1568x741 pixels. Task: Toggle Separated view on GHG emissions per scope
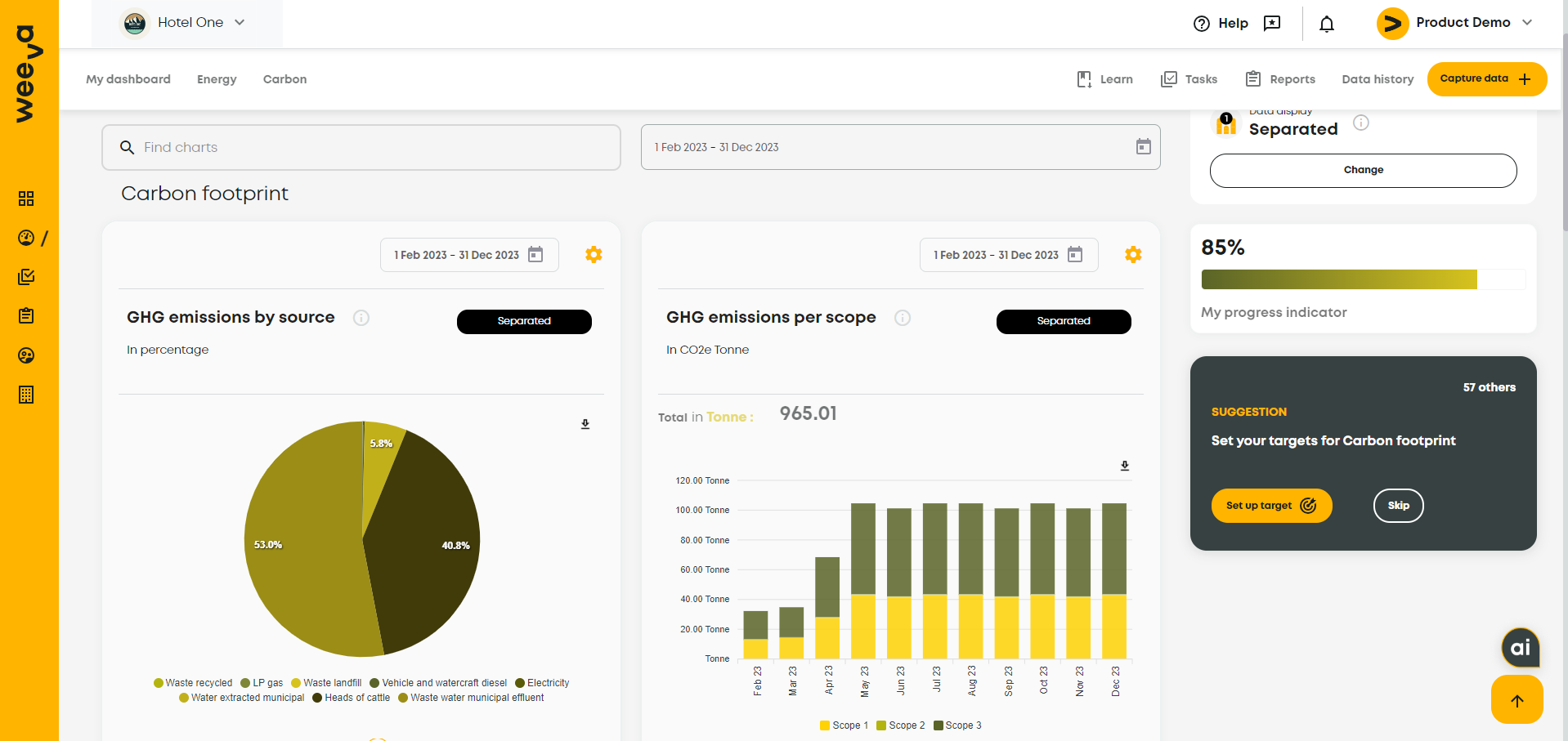[x=1063, y=321]
